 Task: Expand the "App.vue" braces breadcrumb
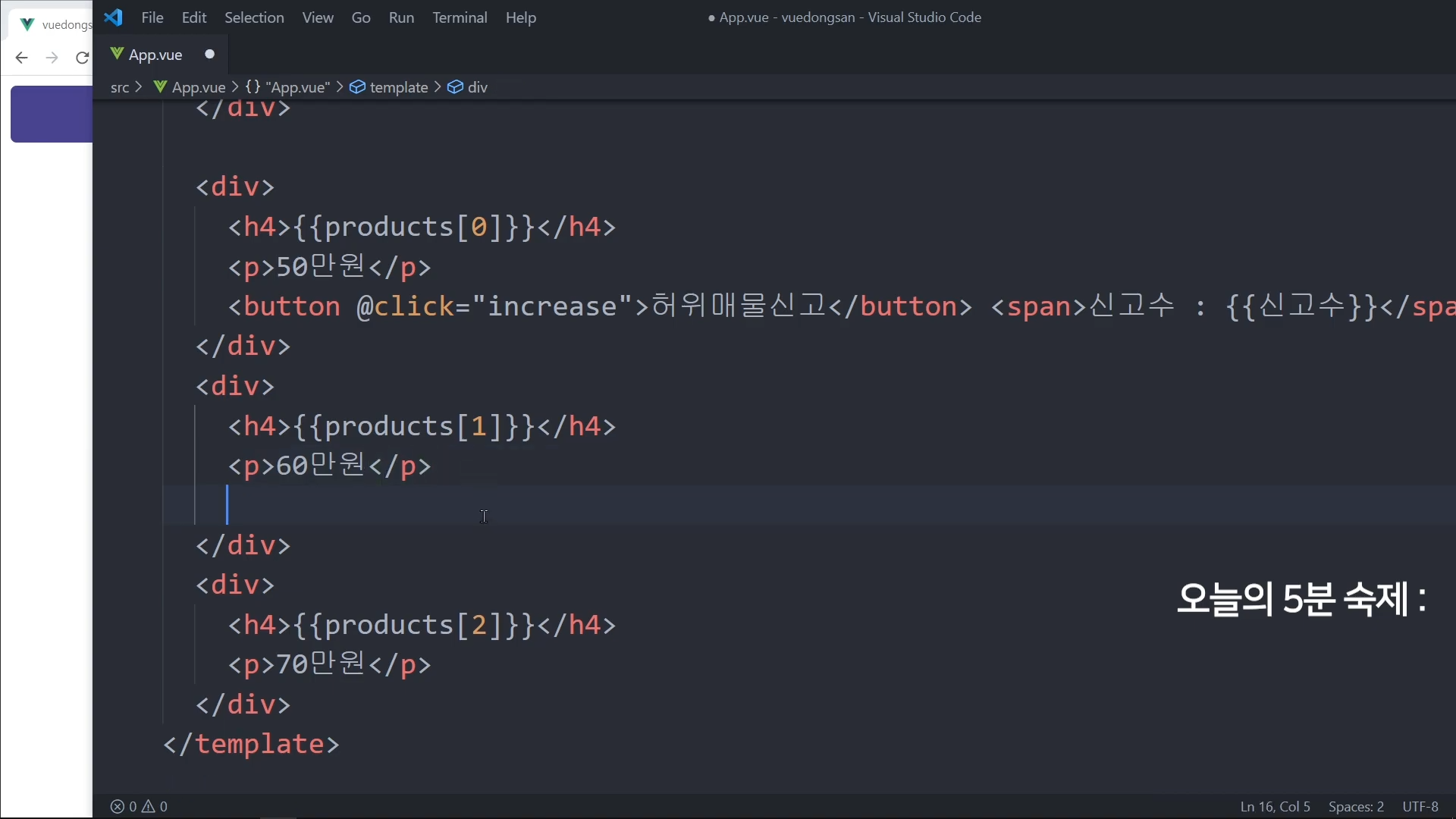[288, 87]
